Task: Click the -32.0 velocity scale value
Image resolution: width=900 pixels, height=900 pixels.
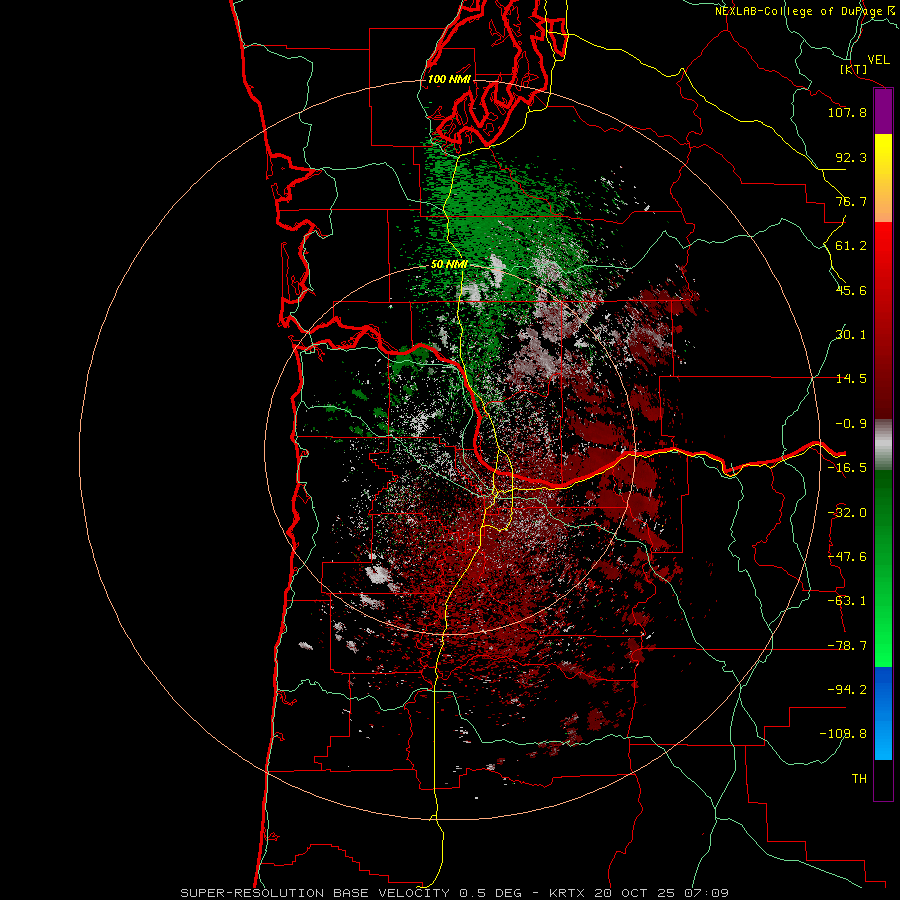Action: tap(847, 513)
